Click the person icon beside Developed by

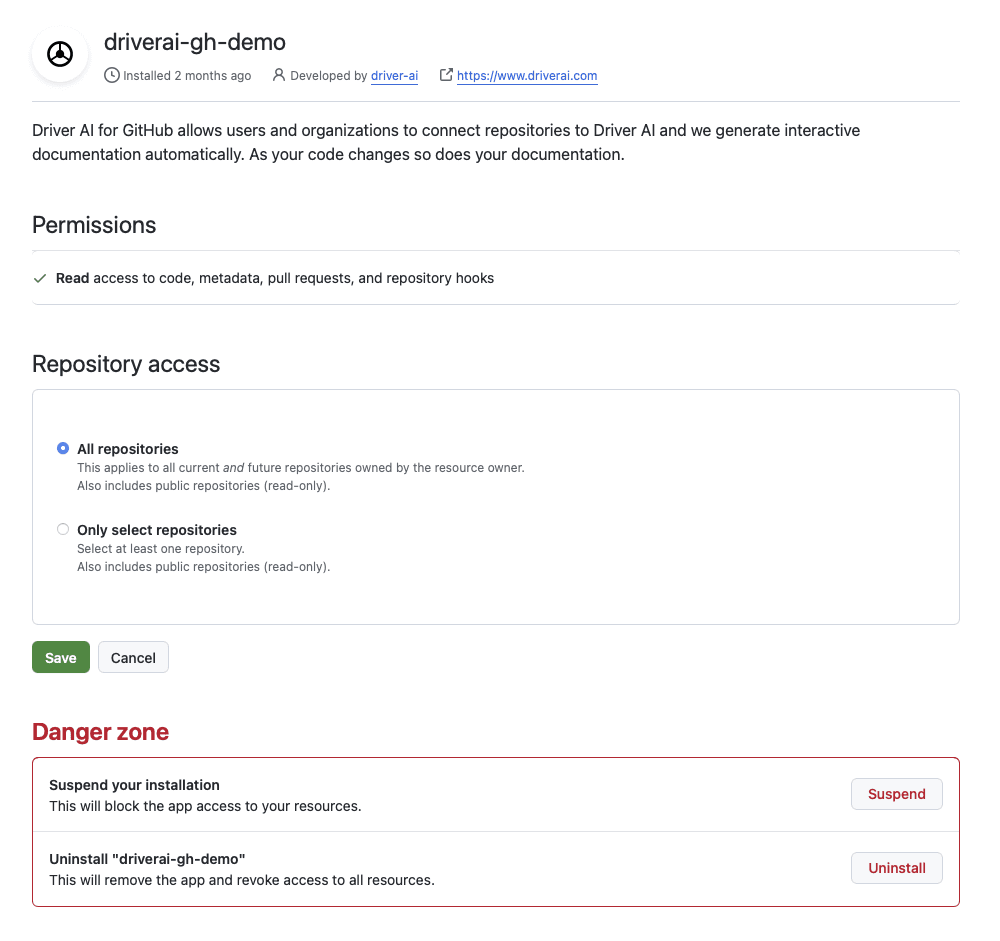[279, 75]
